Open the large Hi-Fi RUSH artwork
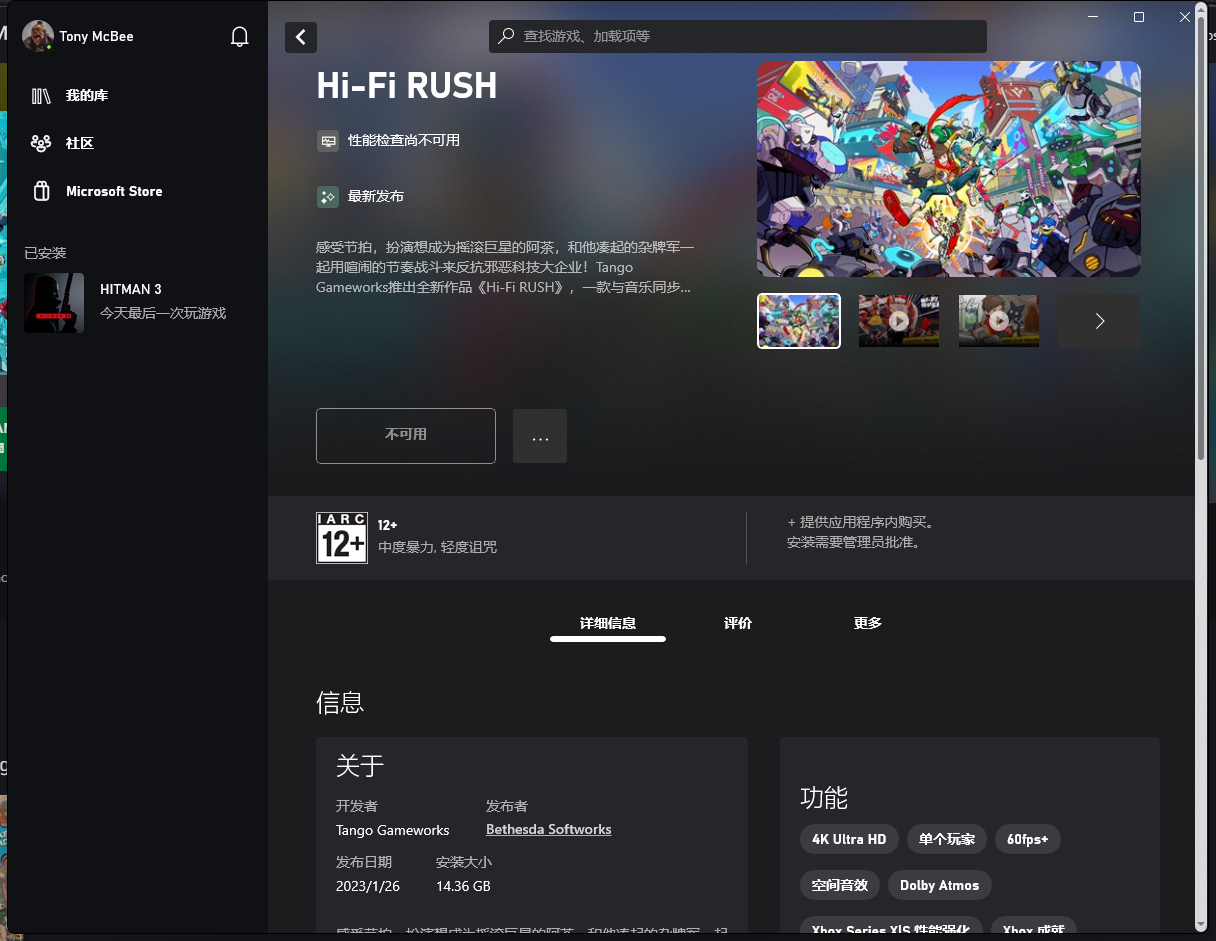 [948, 169]
